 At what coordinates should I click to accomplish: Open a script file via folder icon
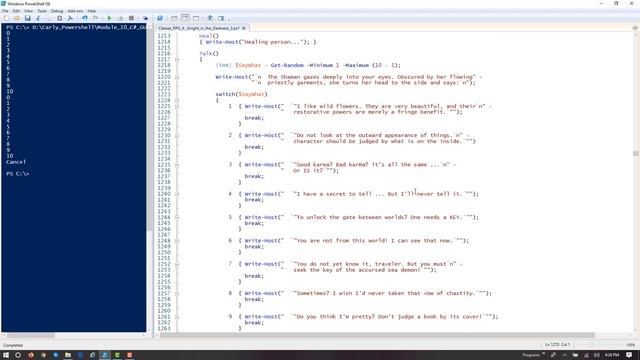coord(17,18)
